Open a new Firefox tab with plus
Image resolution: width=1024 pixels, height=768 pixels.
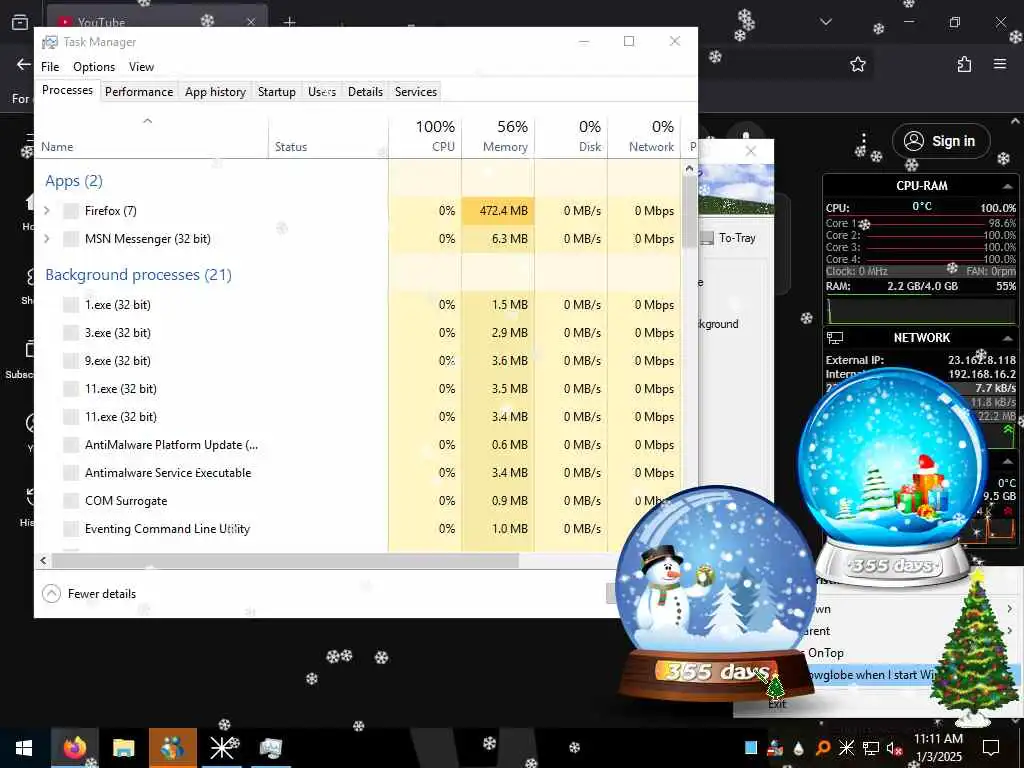point(289,22)
